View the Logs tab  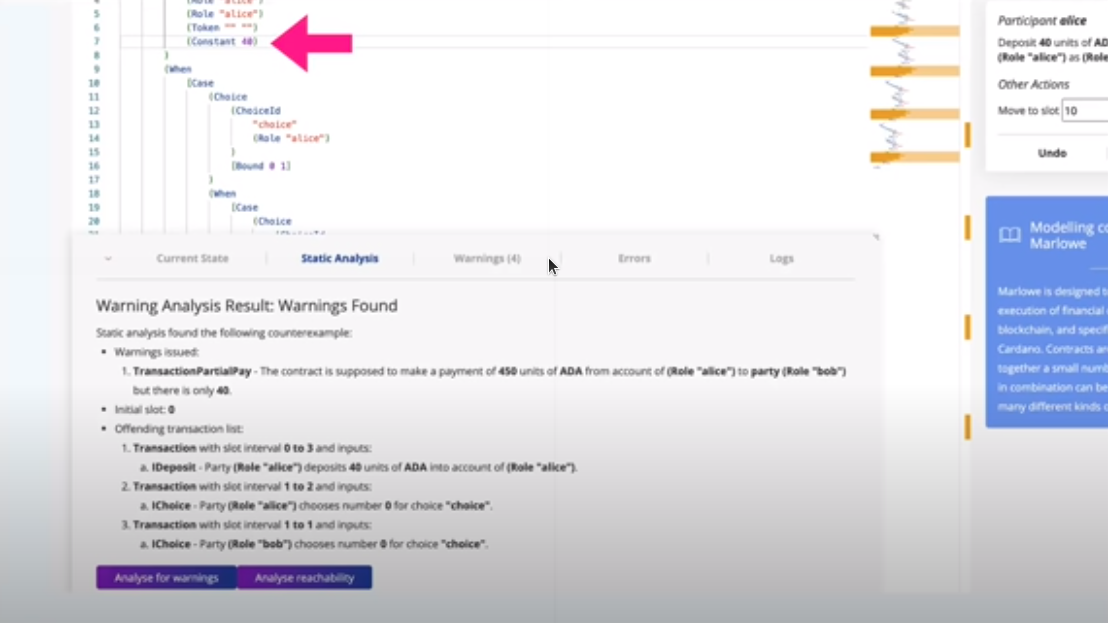tap(781, 259)
